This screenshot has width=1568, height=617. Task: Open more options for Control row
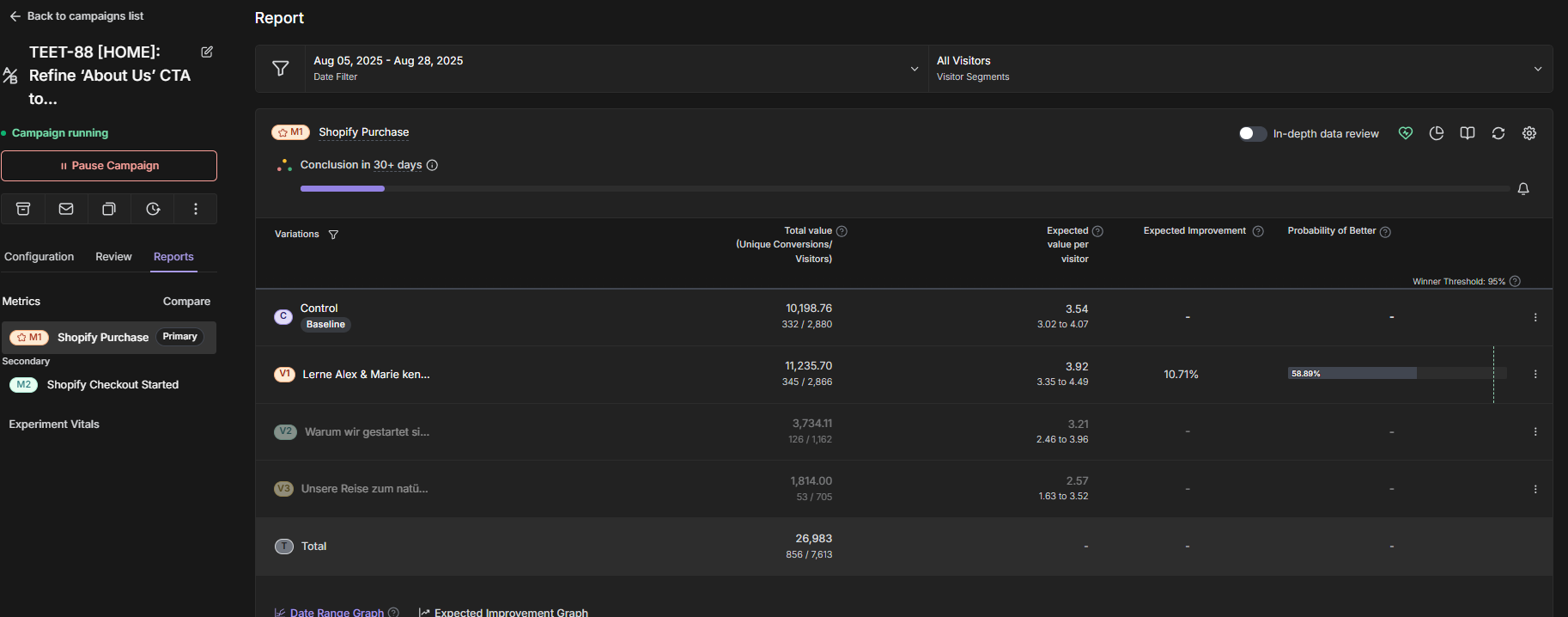1535,317
